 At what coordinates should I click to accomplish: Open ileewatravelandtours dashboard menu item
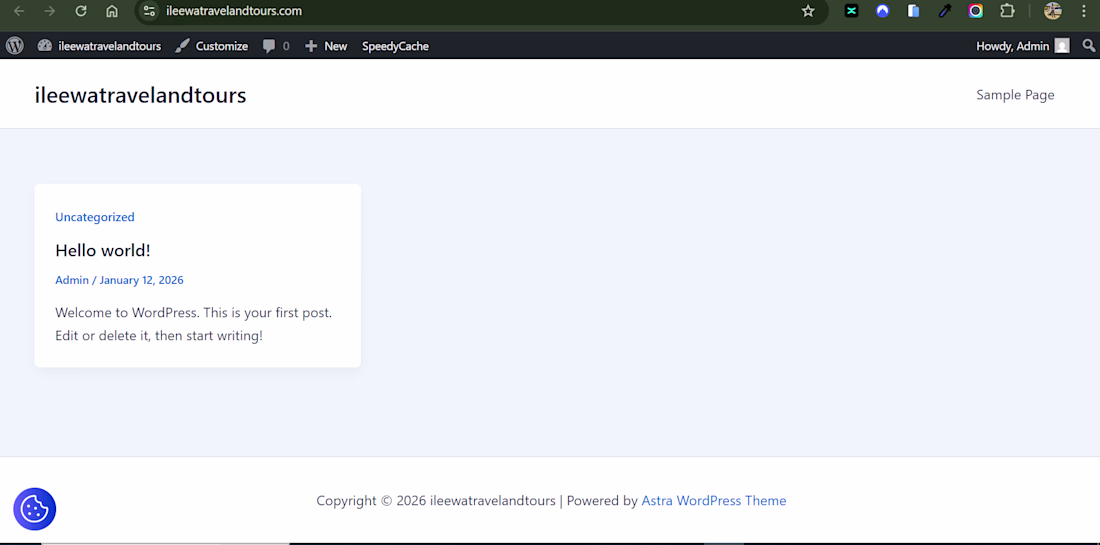pos(100,46)
